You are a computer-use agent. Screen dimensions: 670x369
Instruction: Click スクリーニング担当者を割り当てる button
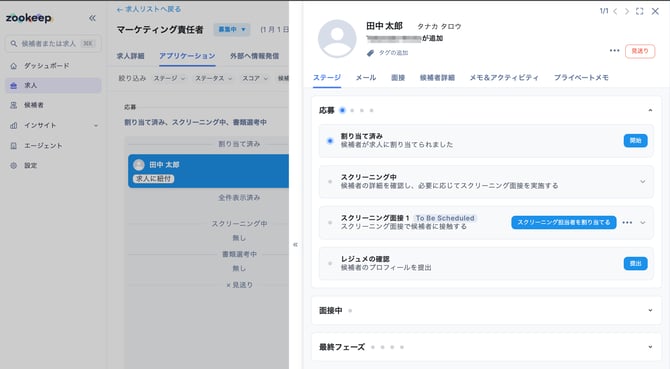point(564,223)
